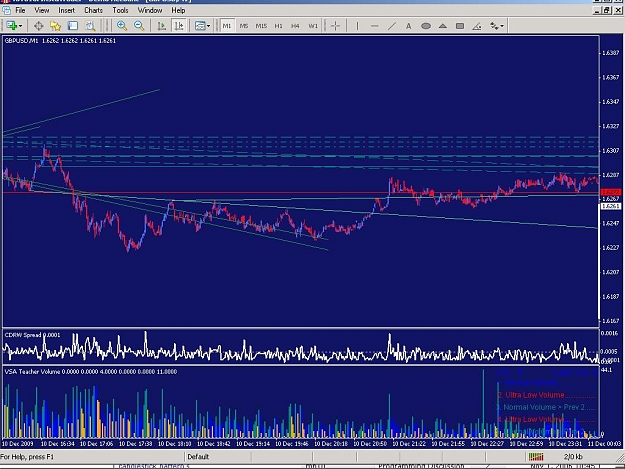This screenshot has height=469, width=625.
Task: Select the Triangle drawing tool
Action: click(443, 26)
